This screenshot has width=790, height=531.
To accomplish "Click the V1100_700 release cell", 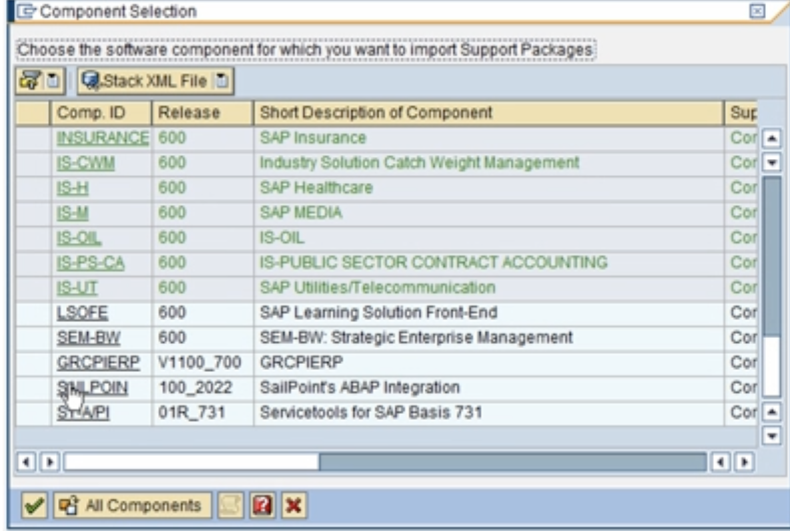I will coord(203,362).
